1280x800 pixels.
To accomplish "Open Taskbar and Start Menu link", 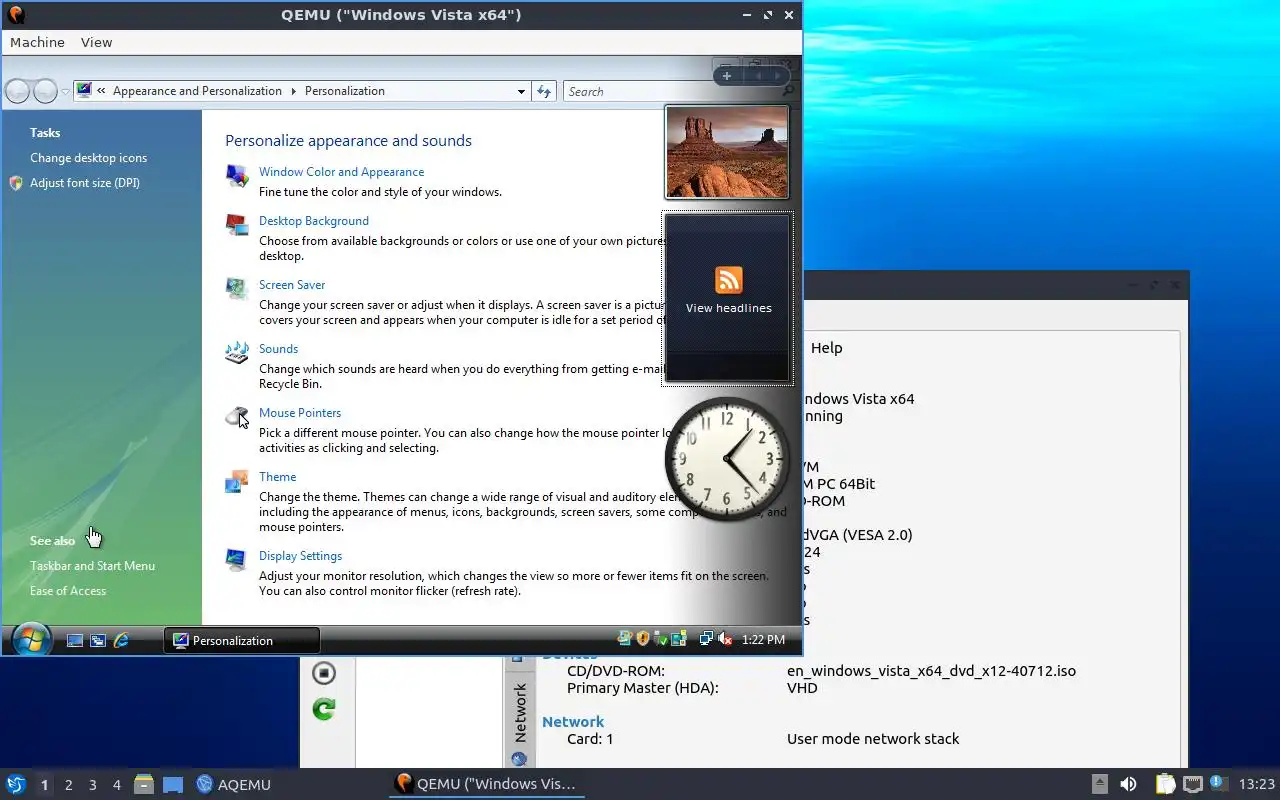I will (x=92, y=566).
